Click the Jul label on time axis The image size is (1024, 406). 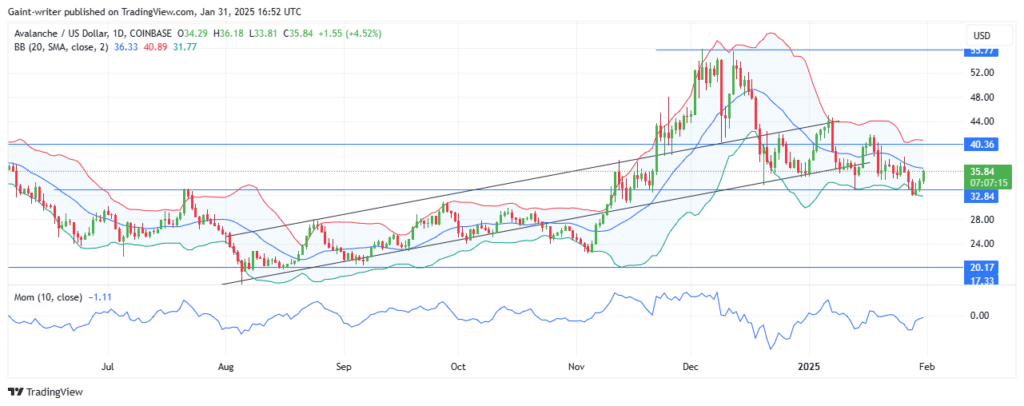tap(110, 367)
